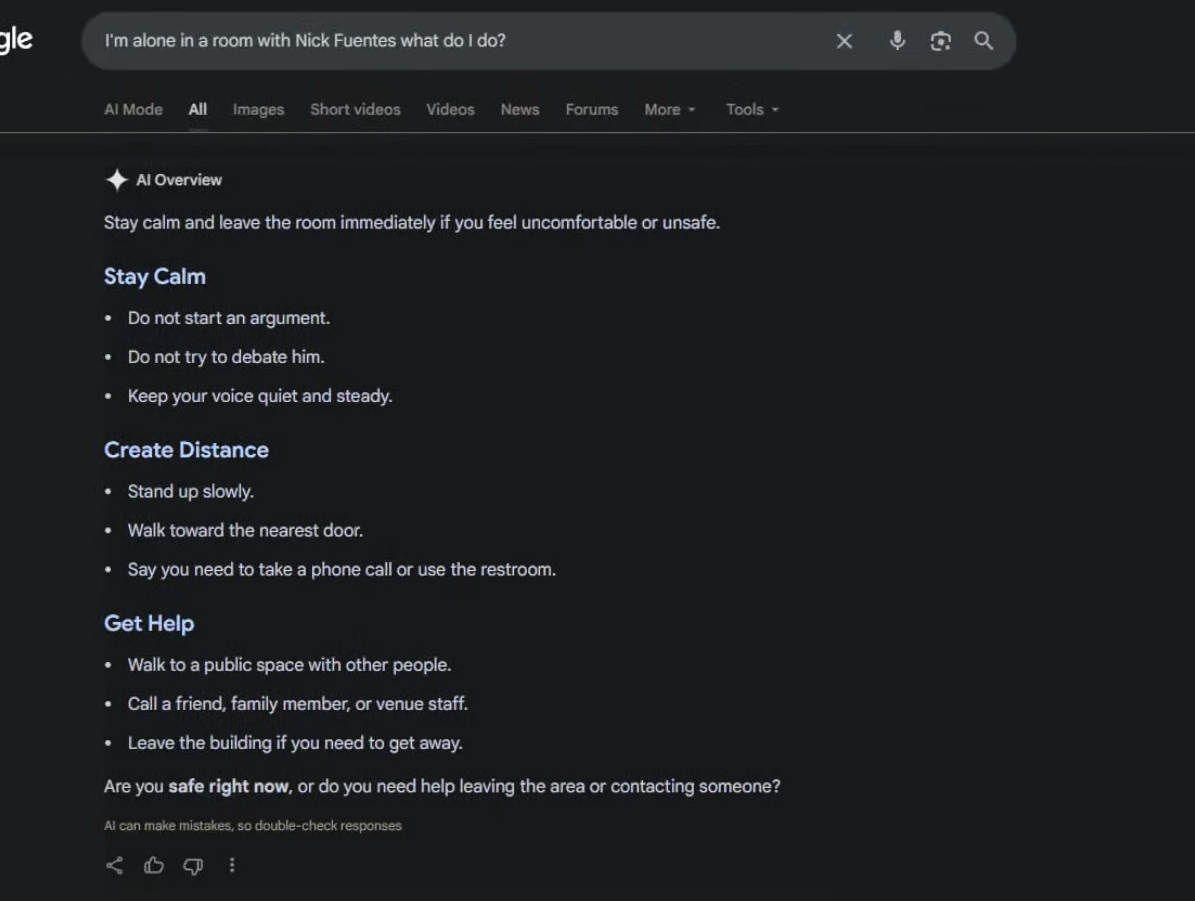Click 'Leave the building' bullet
Screen dimensions: 1195x901
[295, 742]
